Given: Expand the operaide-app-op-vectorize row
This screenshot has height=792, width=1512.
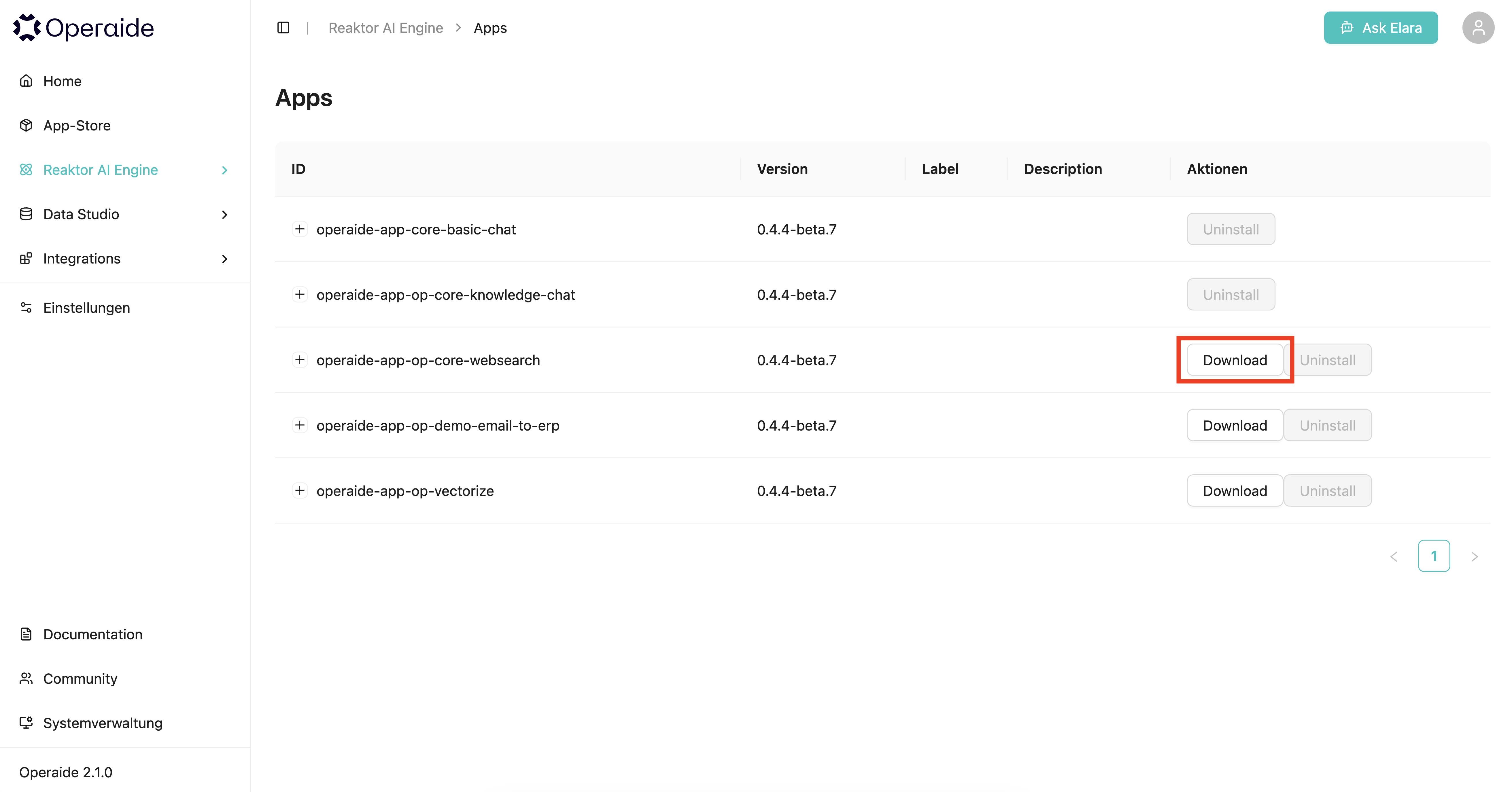Looking at the screenshot, I should (x=299, y=490).
